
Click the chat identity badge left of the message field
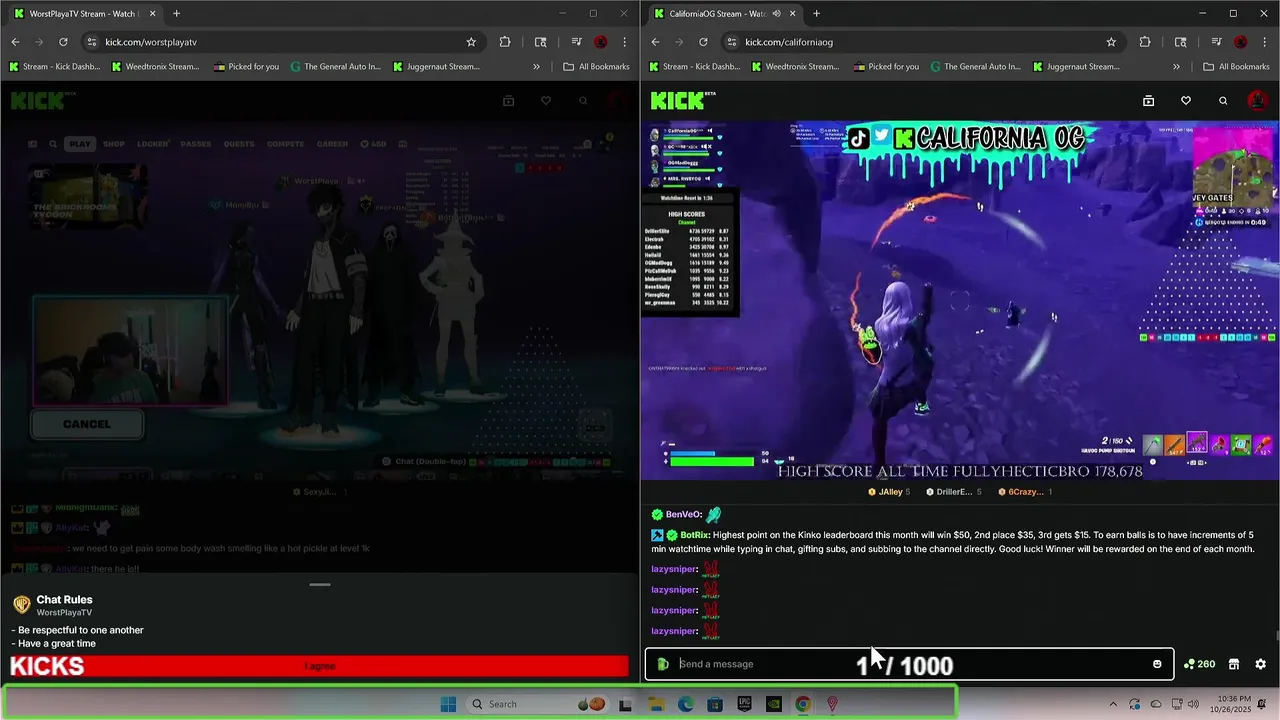(663, 664)
